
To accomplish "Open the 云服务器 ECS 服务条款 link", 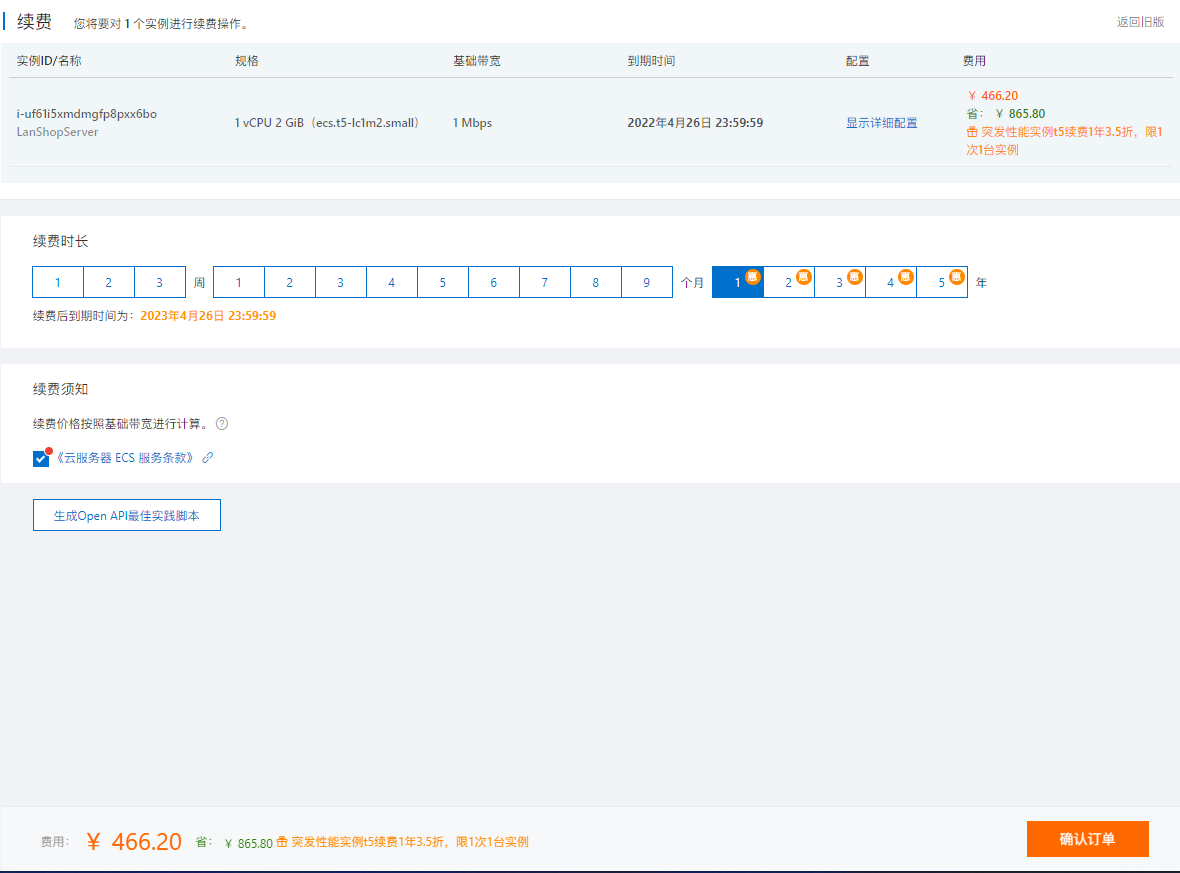I will coord(125,458).
